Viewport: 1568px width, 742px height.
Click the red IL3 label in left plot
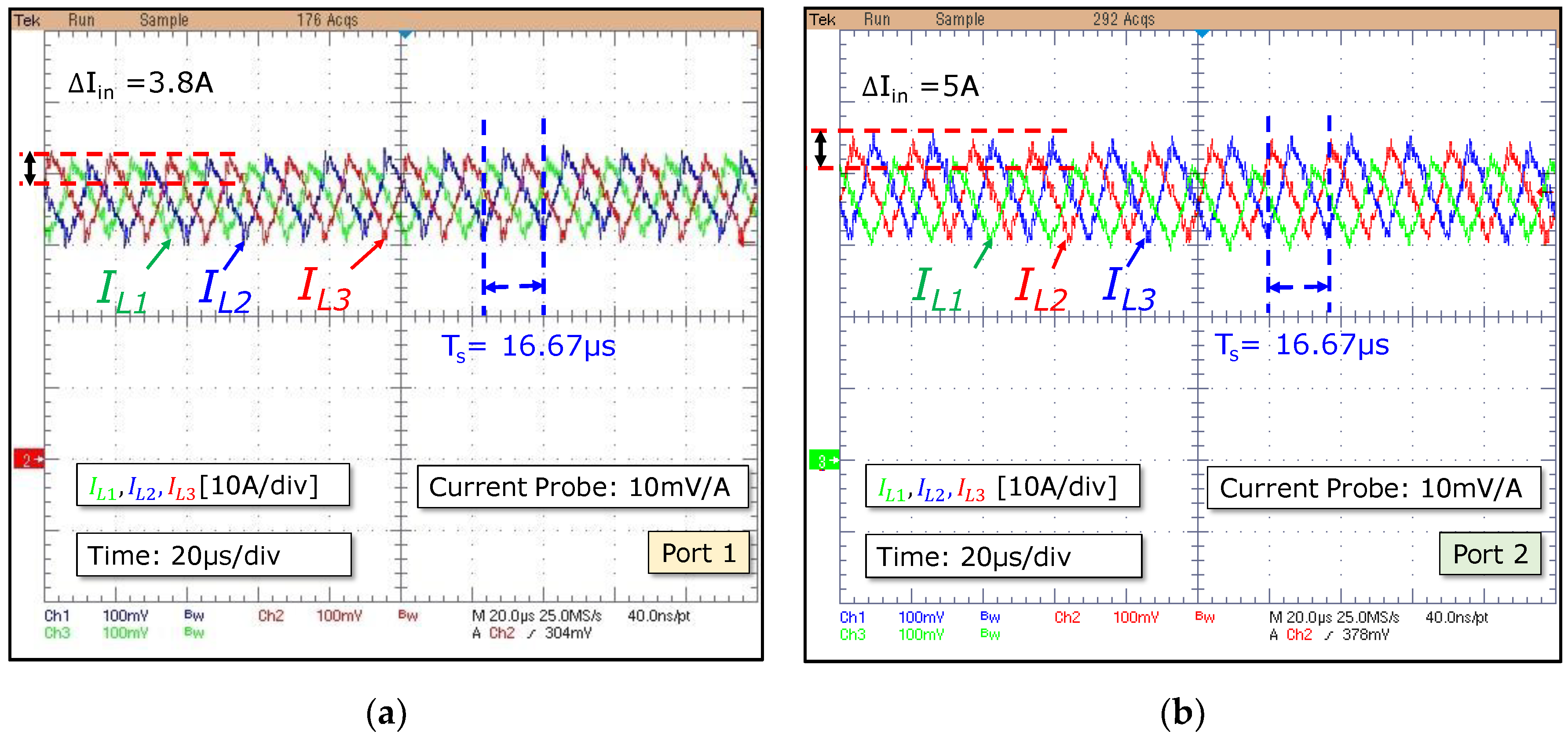pos(325,289)
